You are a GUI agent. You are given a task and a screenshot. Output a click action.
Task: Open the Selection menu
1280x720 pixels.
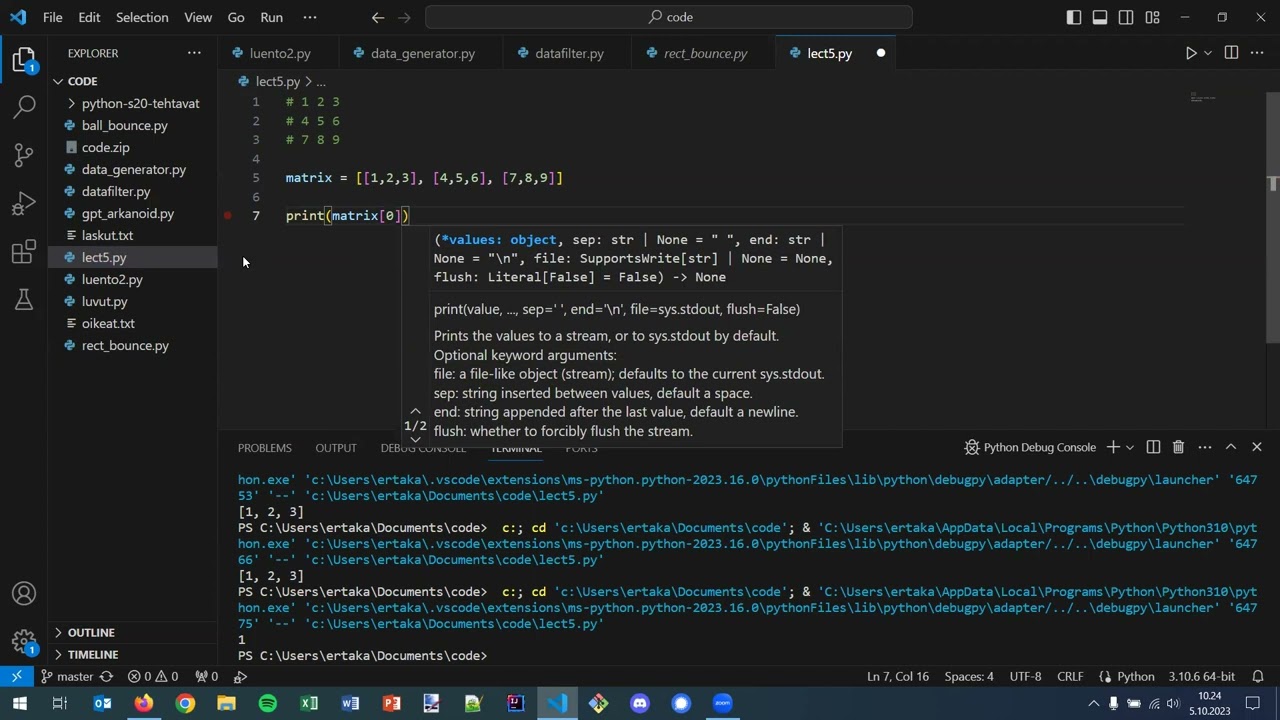(x=142, y=17)
